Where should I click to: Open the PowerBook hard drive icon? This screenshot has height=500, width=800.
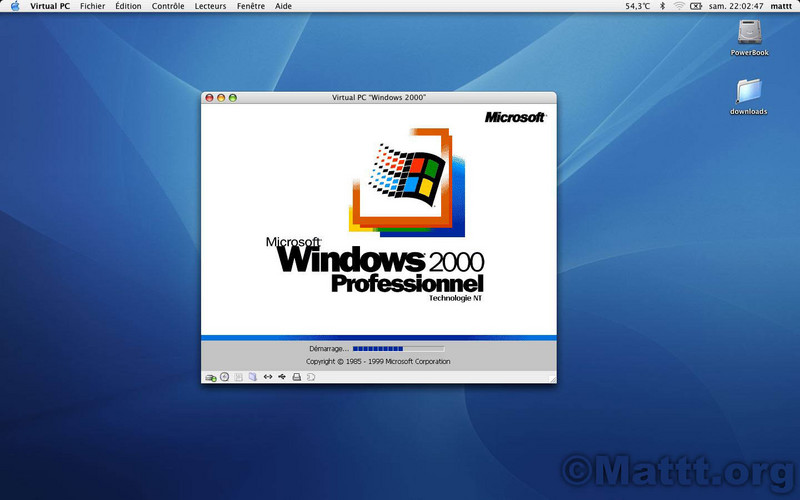[x=749, y=32]
